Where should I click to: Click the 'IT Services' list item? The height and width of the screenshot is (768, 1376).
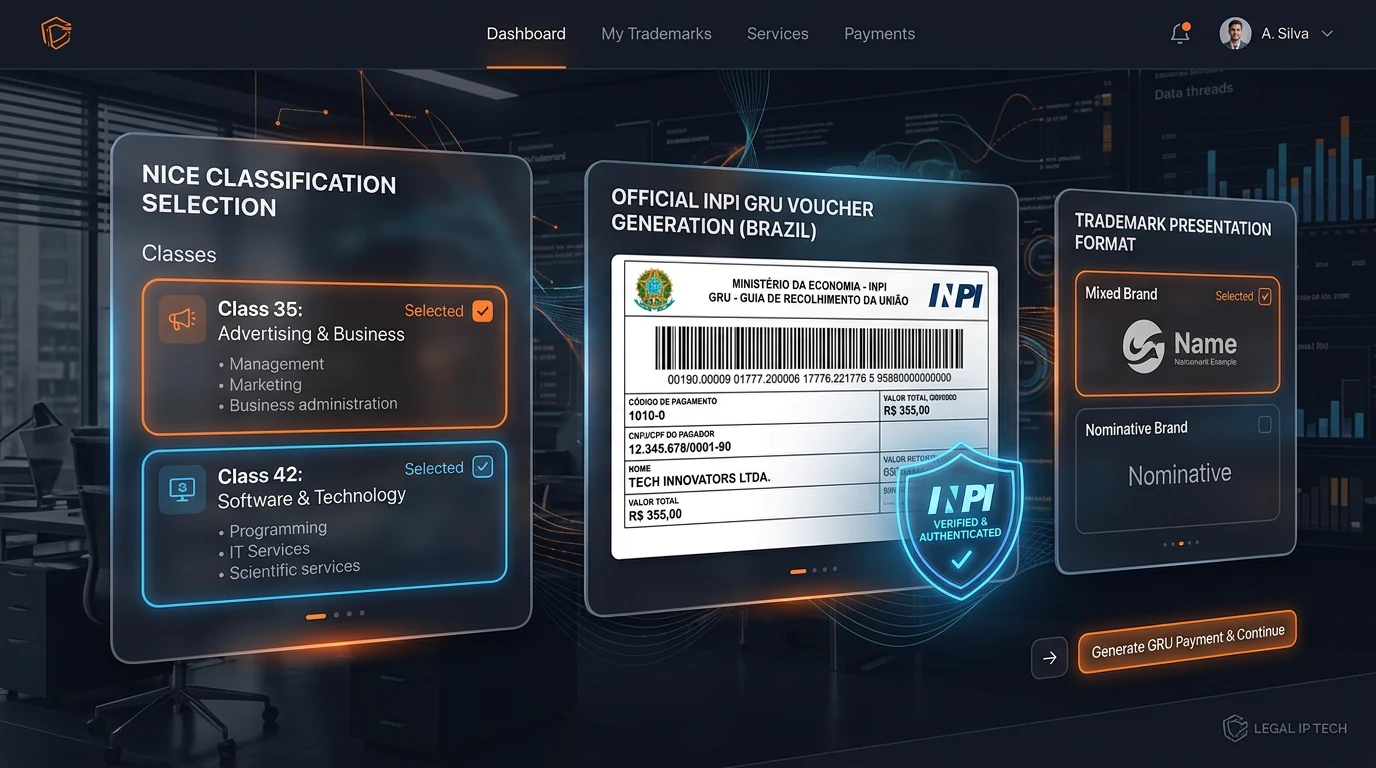(269, 550)
